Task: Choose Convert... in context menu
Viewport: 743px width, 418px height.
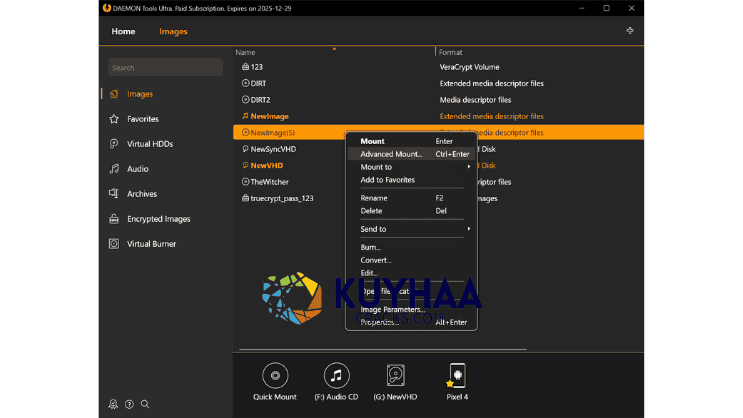Action: coord(411,260)
